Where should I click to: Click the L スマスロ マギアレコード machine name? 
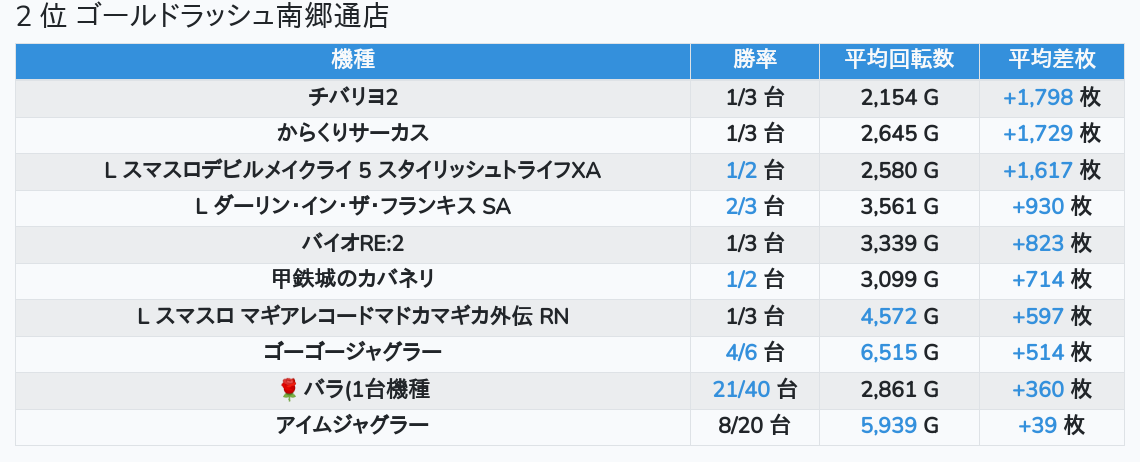[353, 317]
